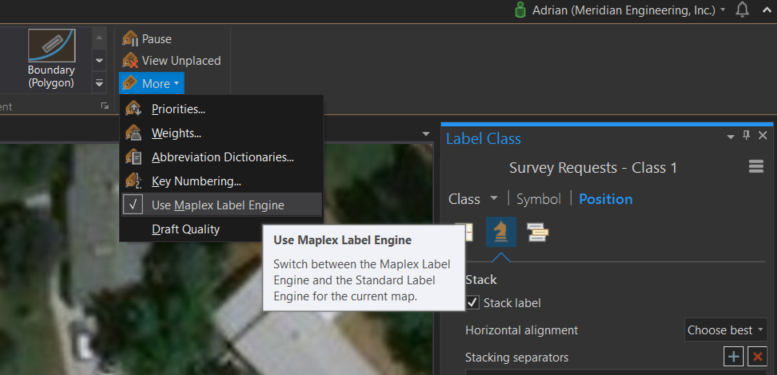
Task: Open the Label Class hamburger menu
Action: click(x=756, y=167)
